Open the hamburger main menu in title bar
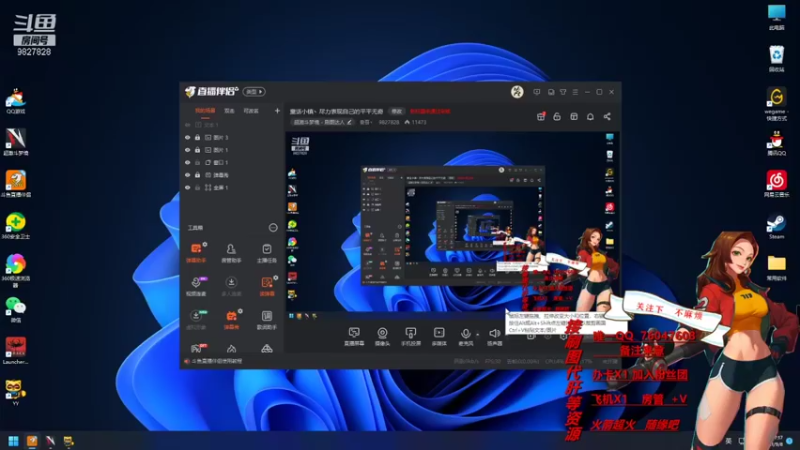This screenshot has height=450, width=800. coord(575,92)
